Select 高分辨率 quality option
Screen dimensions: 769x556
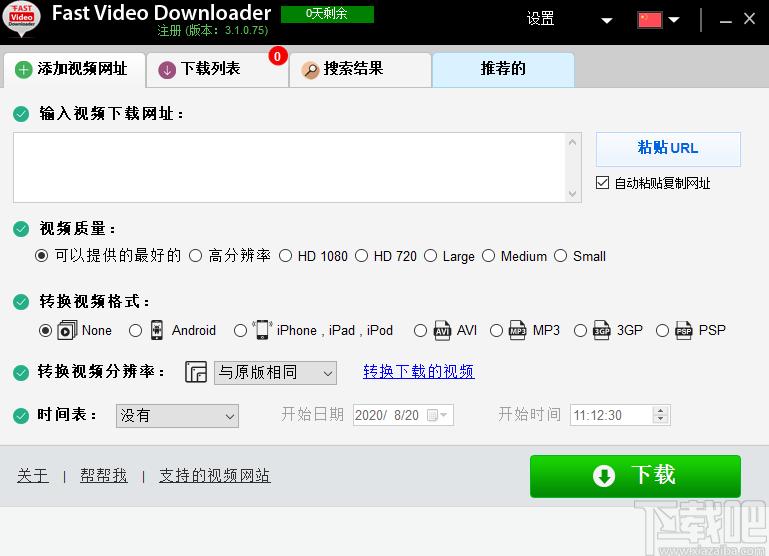(195, 256)
